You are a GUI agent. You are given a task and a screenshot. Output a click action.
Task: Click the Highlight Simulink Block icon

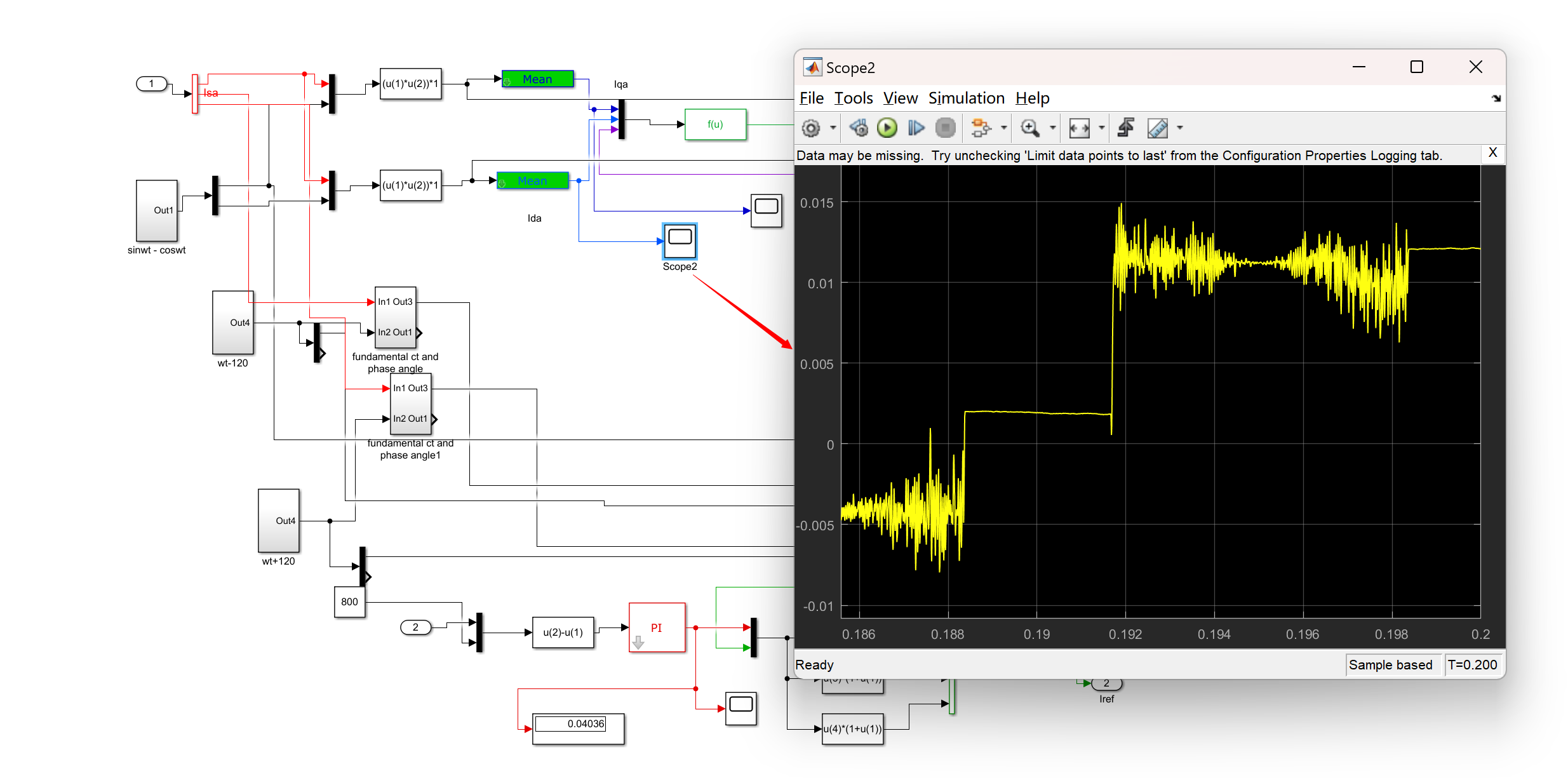click(981, 128)
